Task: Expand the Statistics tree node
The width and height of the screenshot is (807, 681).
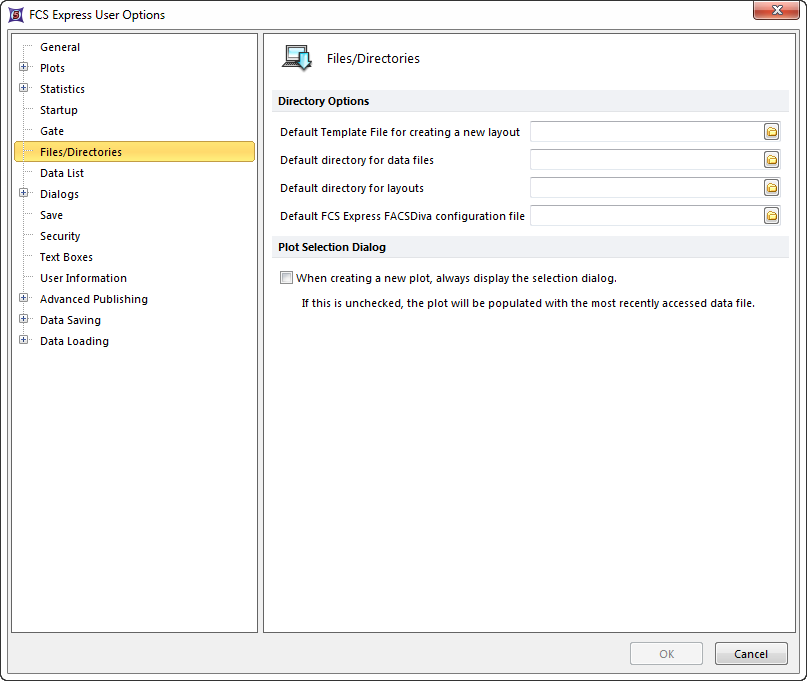Action: (x=24, y=88)
